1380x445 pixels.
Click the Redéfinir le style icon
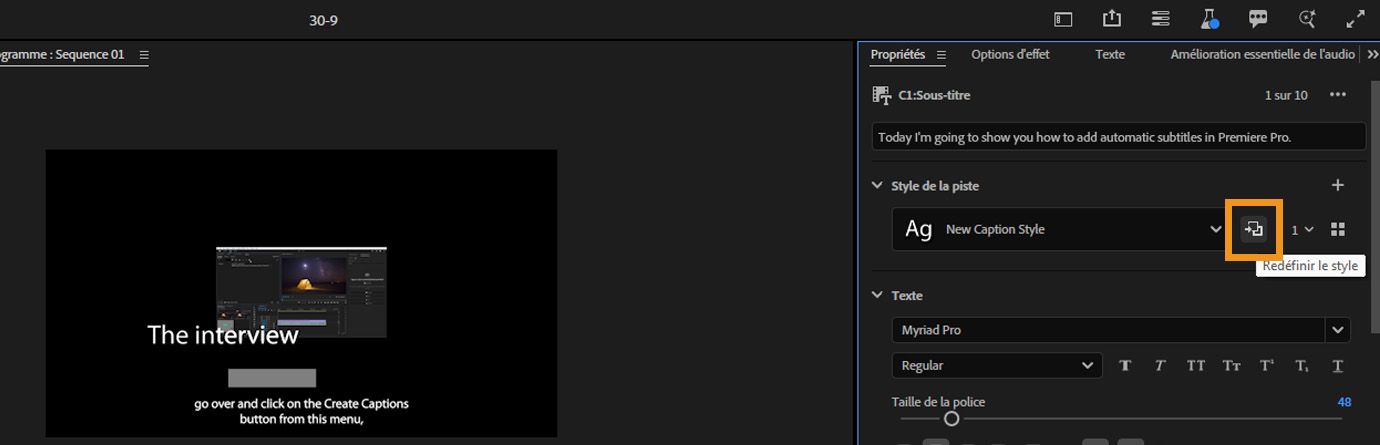click(x=1254, y=229)
